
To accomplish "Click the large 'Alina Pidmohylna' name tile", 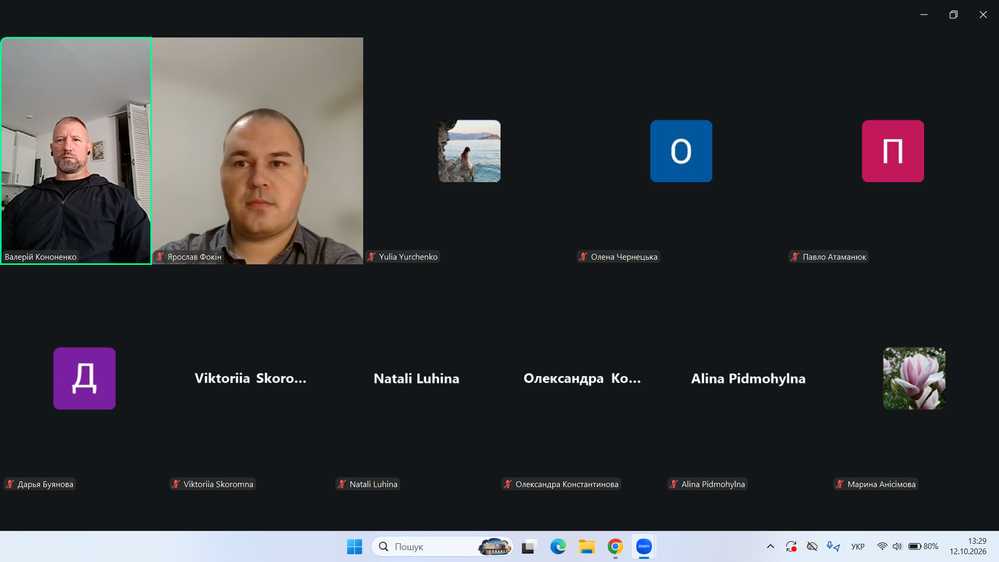I will point(748,378).
